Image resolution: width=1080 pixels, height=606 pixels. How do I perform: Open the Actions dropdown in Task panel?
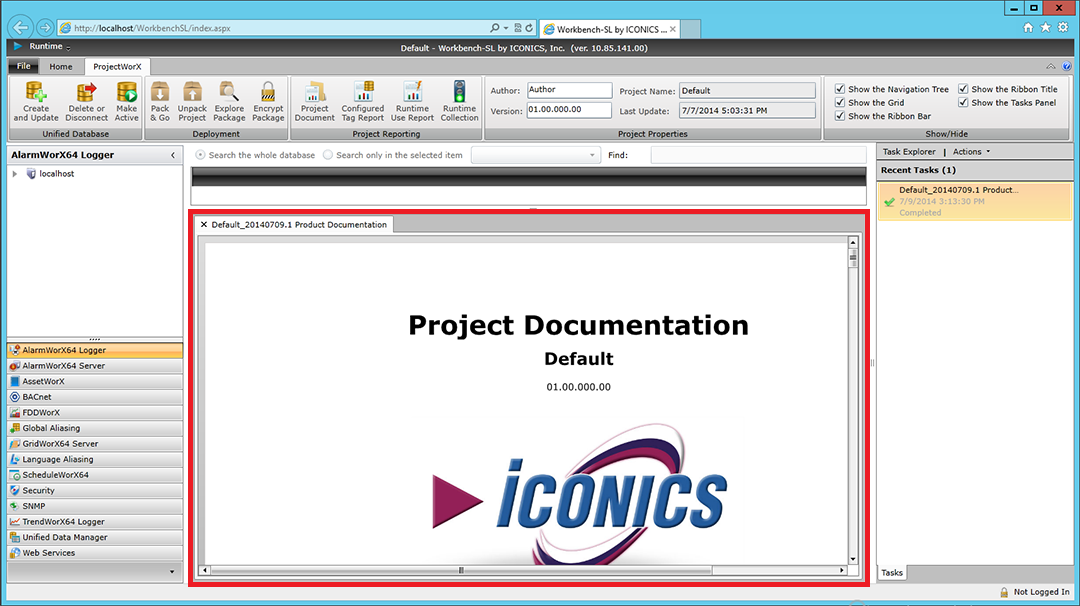pyautogui.click(x=972, y=152)
